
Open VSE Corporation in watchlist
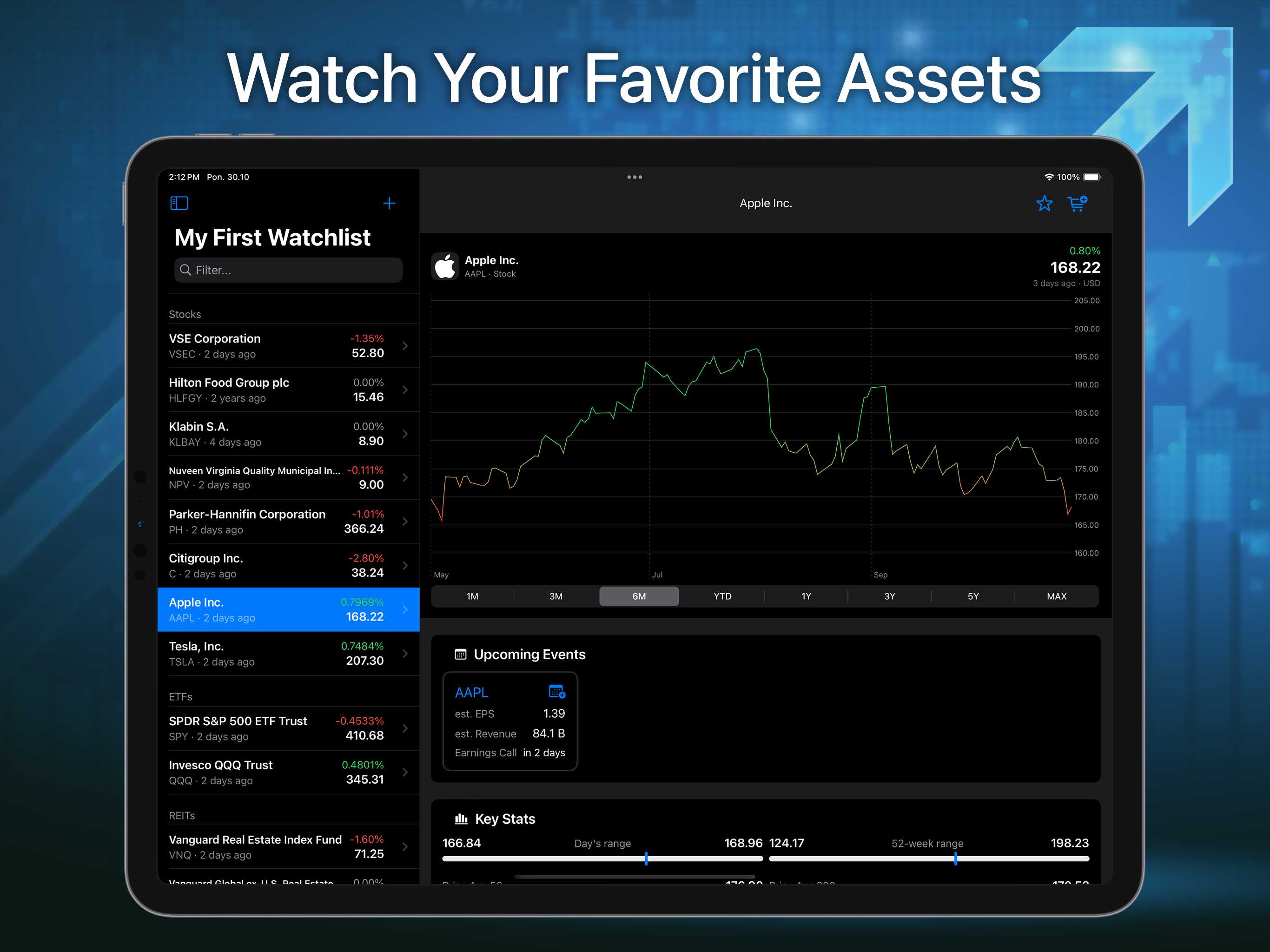(x=288, y=346)
